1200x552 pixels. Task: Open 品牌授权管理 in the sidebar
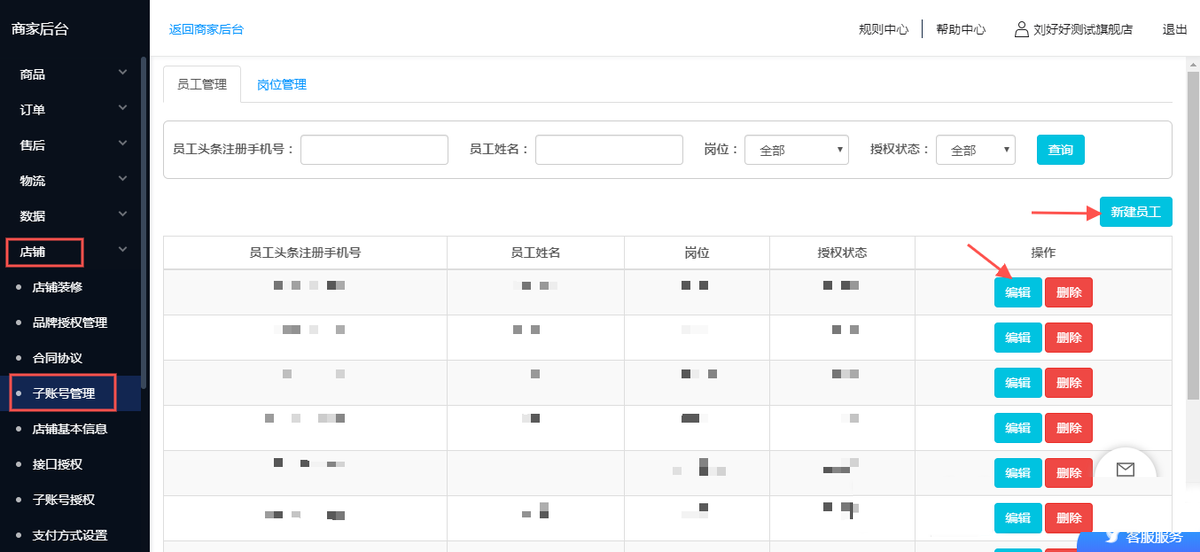[x=70, y=323]
